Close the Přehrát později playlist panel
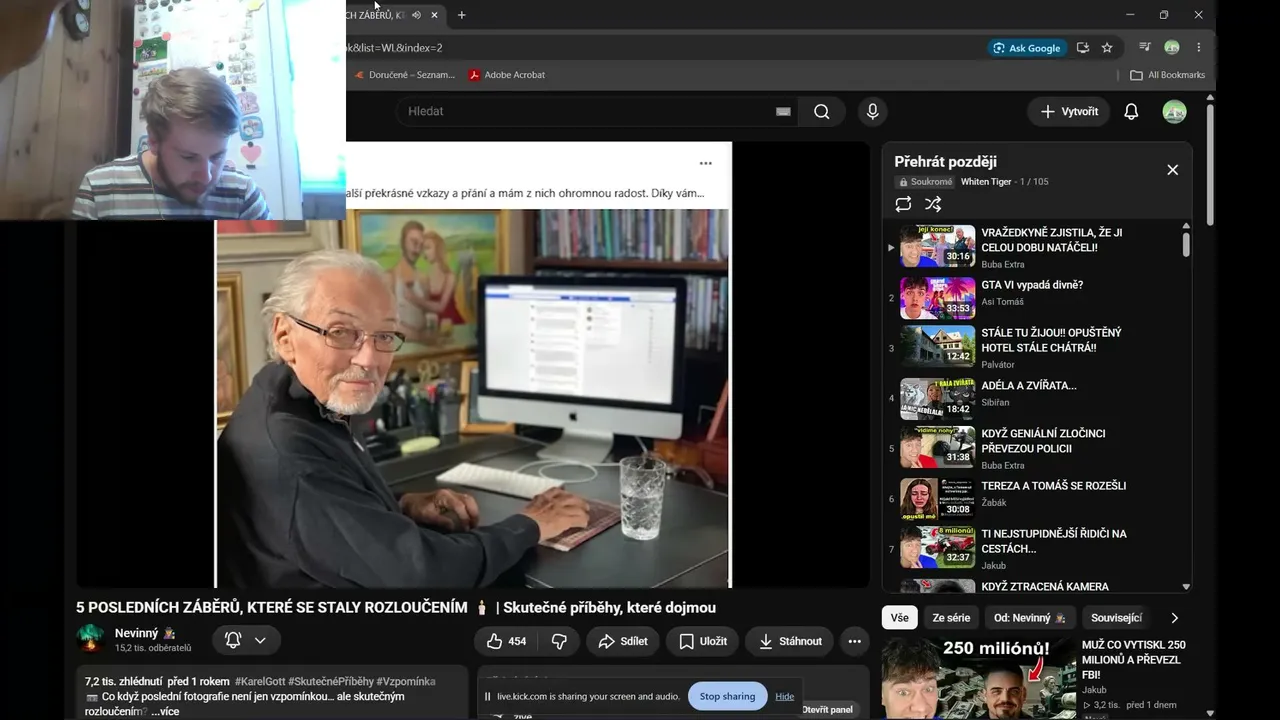Image resolution: width=1280 pixels, height=720 pixels. tap(1173, 170)
